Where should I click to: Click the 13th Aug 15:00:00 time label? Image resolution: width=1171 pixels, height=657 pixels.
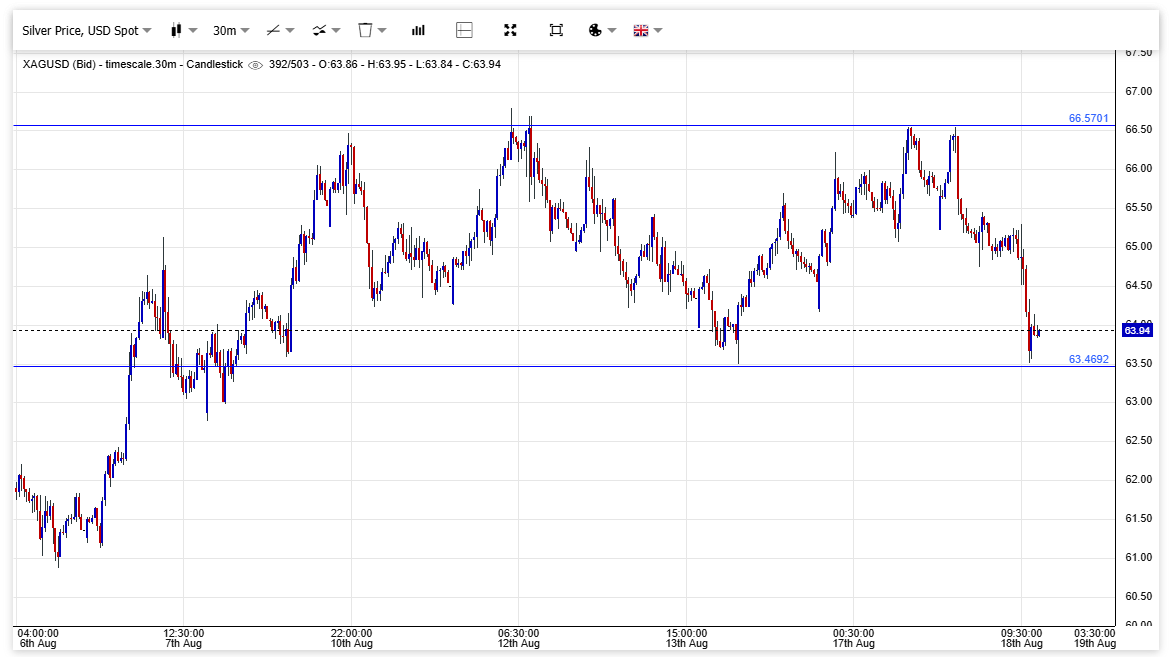click(x=687, y=638)
